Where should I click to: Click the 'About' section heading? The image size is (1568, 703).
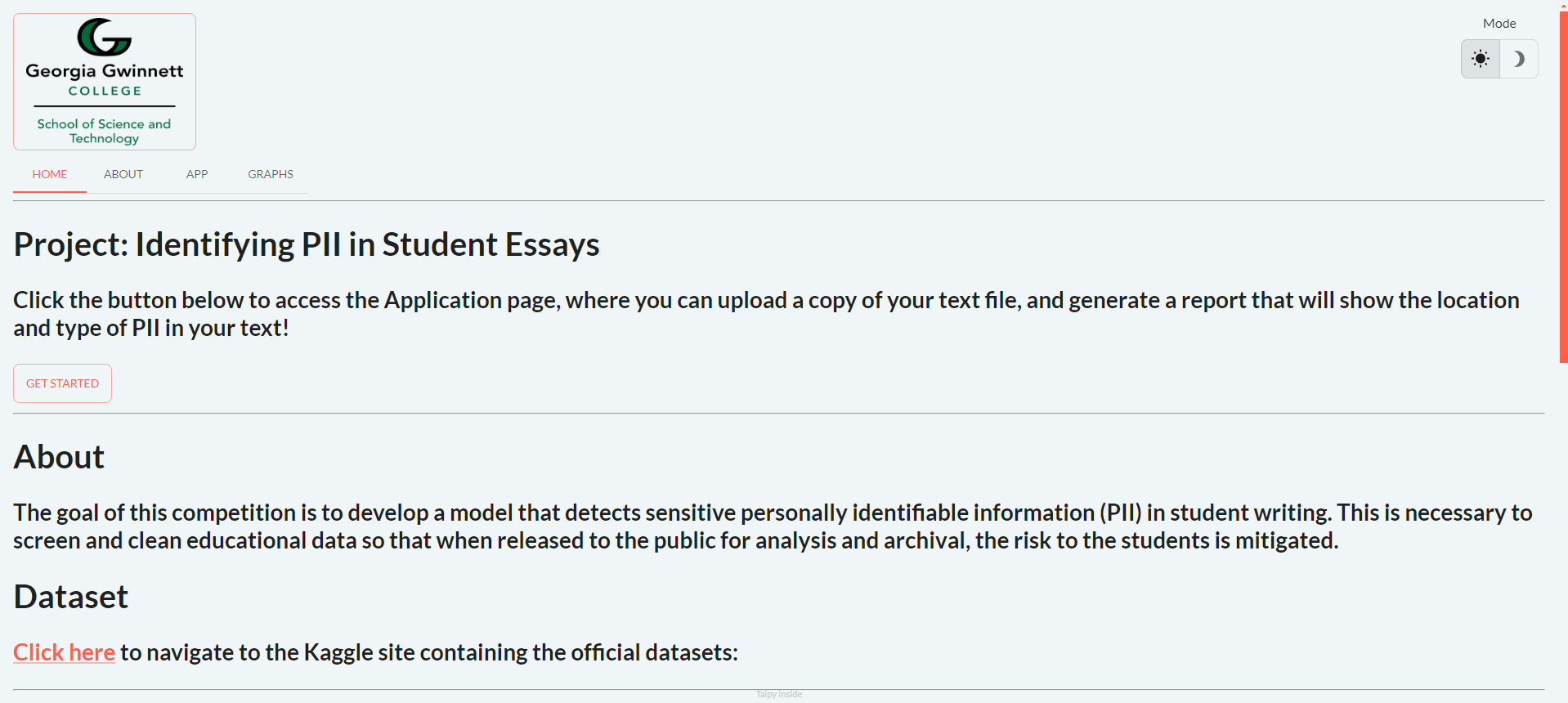[x=59, y=457]
